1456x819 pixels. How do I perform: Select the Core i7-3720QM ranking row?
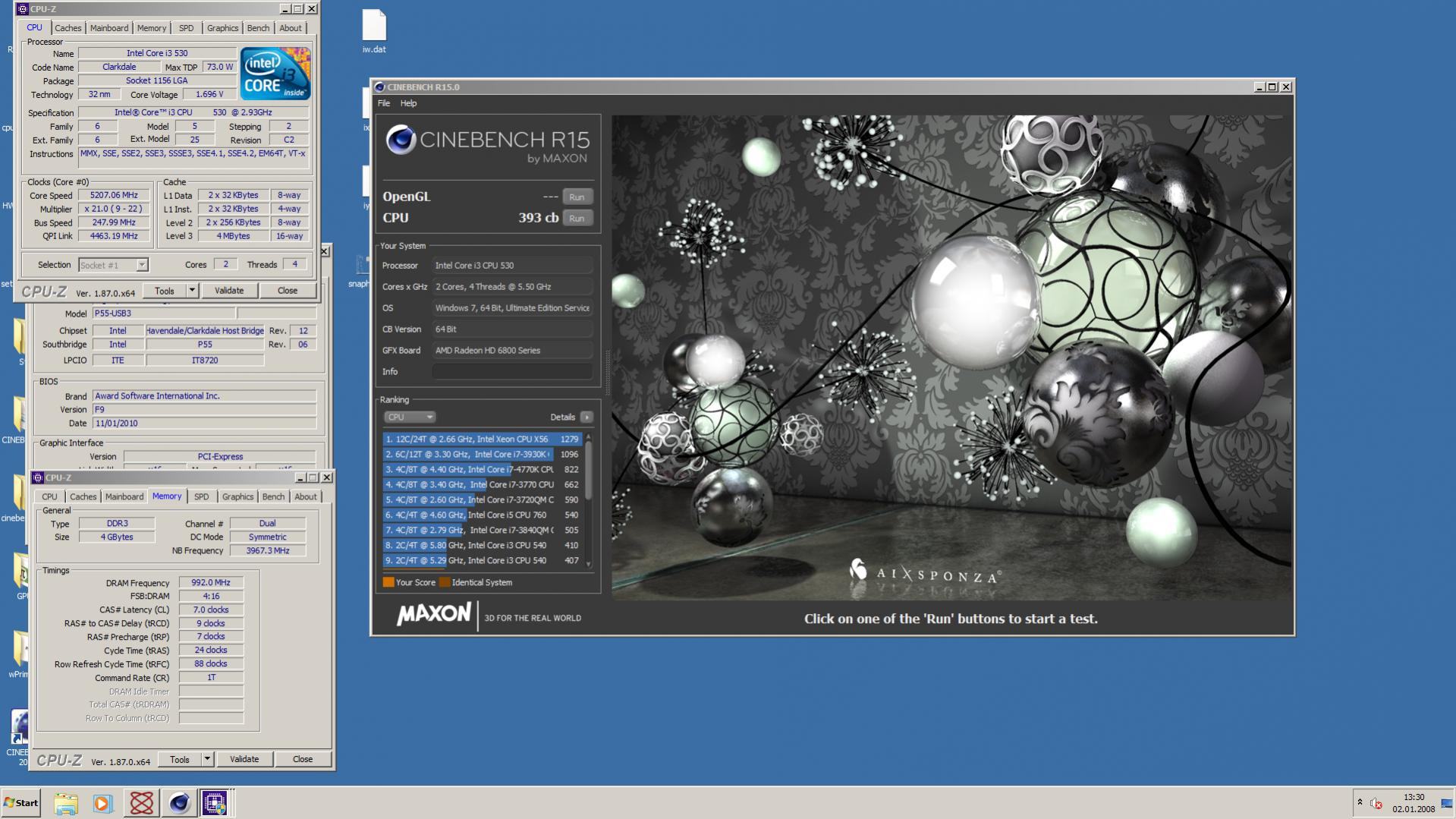[x=483, y=499]
